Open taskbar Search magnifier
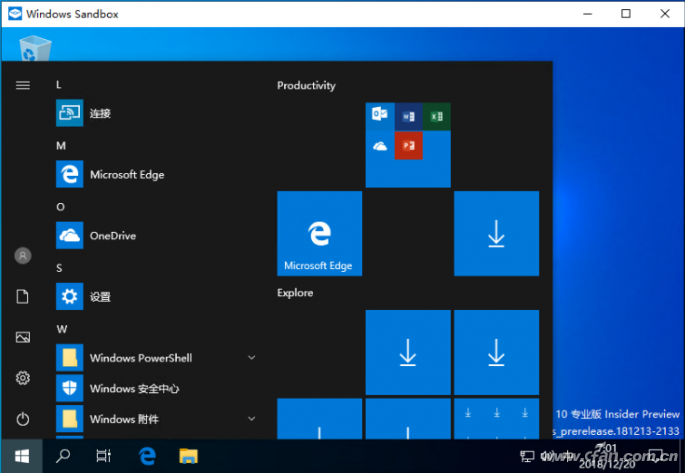 tap(63, 456)
